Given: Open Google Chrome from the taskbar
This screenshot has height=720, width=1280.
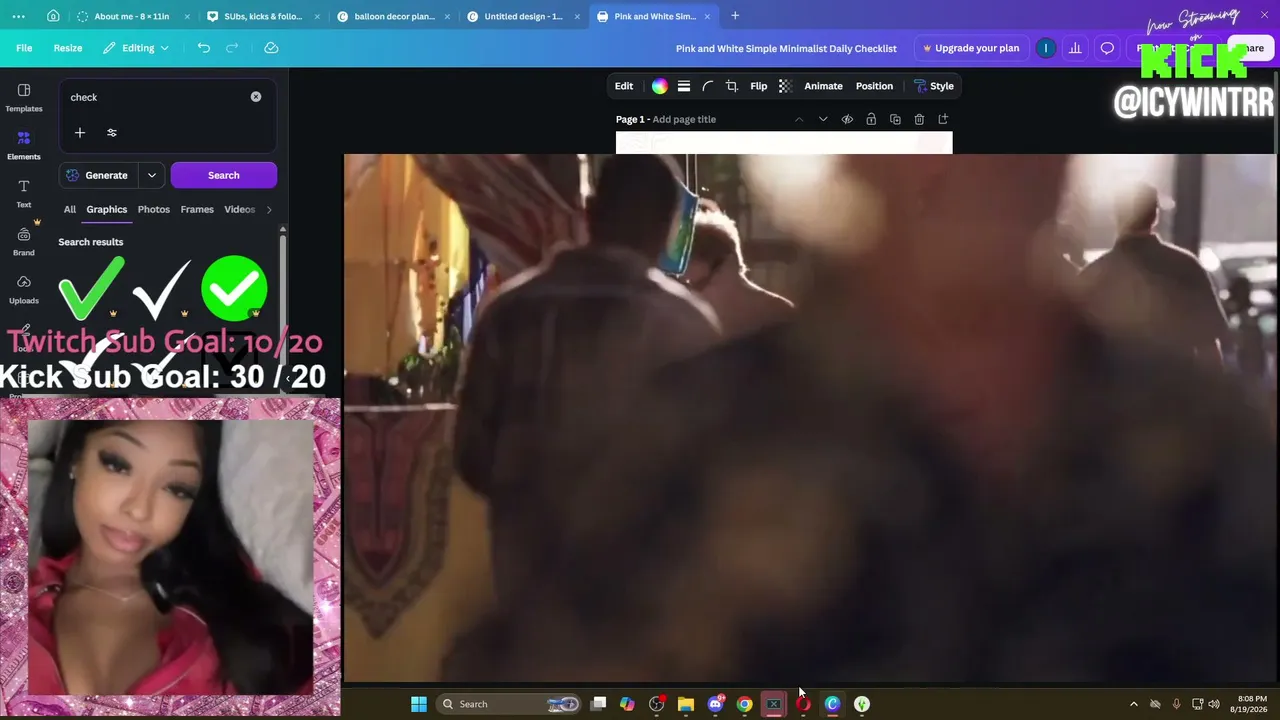Looking at the screenshot, I should tap(745, 704).
